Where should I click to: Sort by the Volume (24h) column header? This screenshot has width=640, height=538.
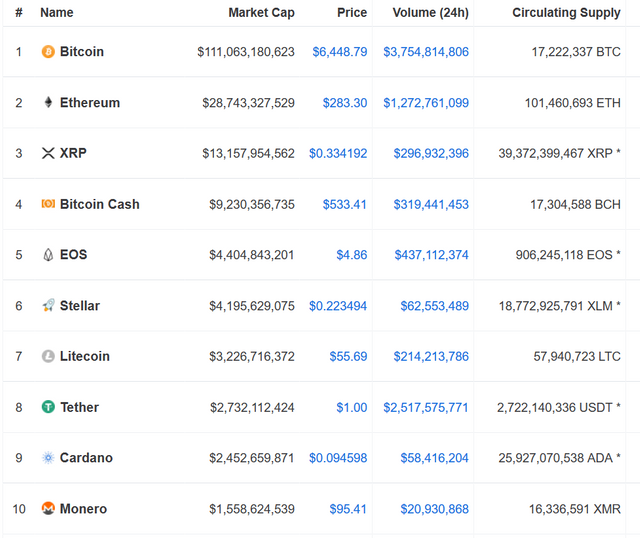click(x=426, y=13)
